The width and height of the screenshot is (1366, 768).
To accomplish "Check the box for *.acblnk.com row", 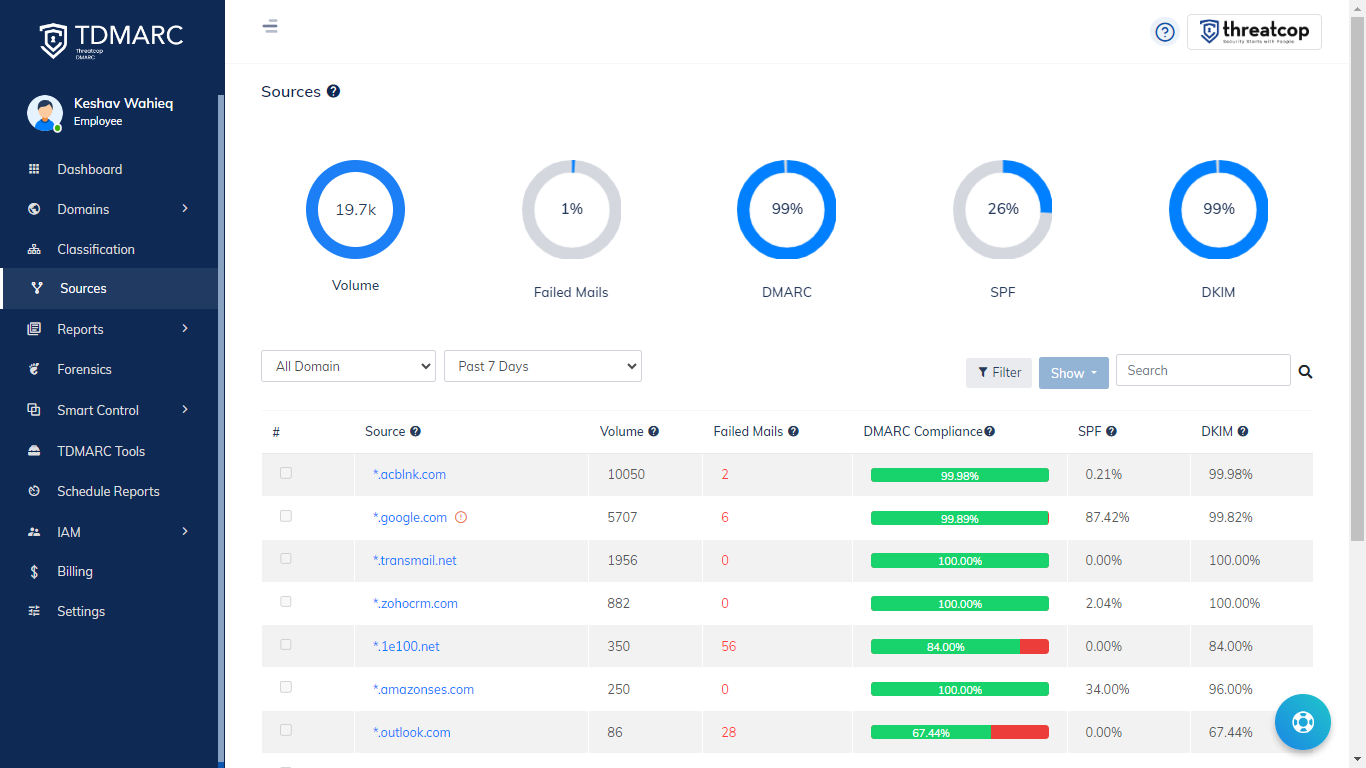I will (x=286, y=473).
